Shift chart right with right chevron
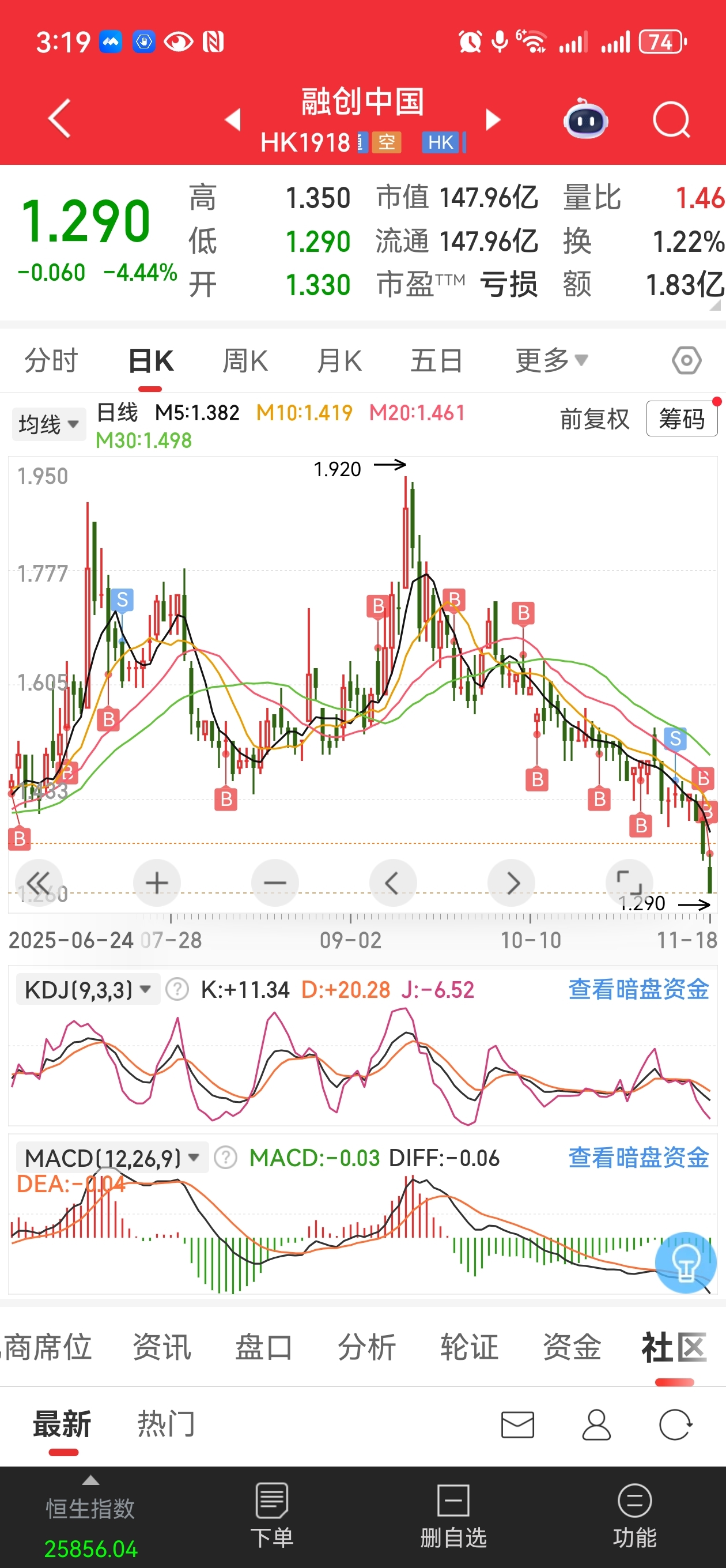The image size is (726, 1568). pos(512,882)
